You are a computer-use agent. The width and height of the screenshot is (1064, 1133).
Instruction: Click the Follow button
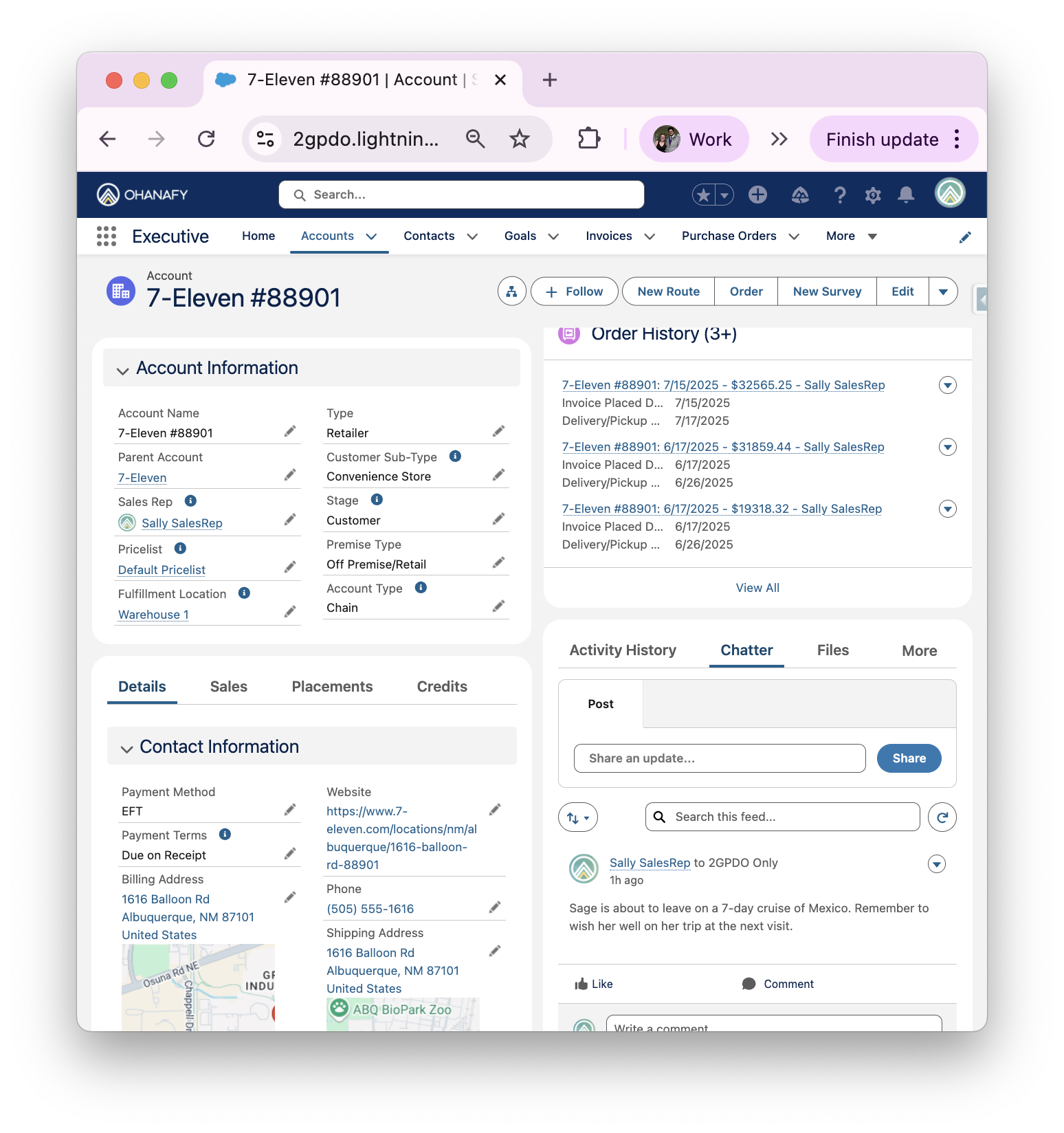(x=575, y=291)
